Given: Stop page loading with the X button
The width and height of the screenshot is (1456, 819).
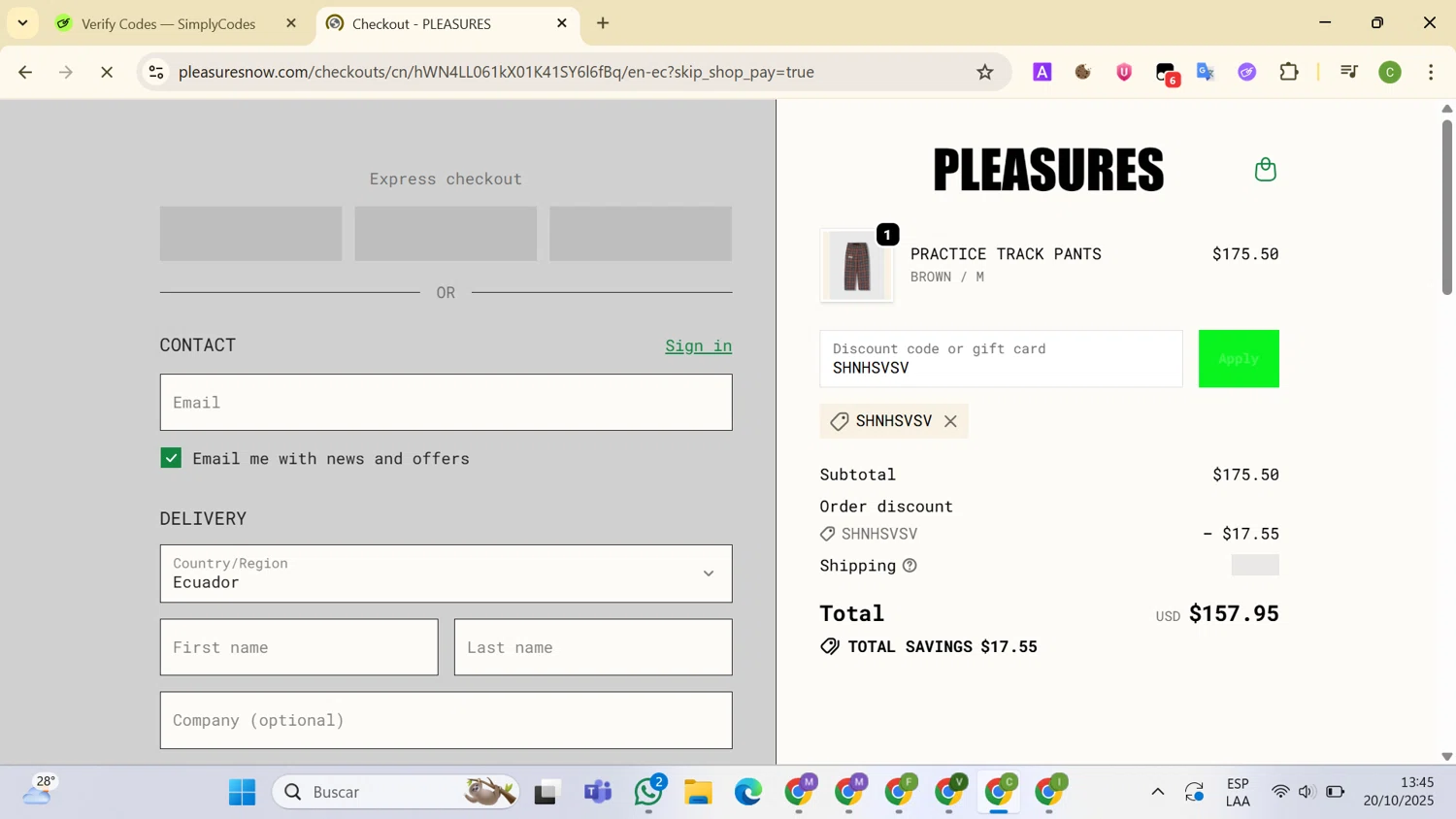Looking at the screenshot, I should pyautogui.click(x=107, y=72).
